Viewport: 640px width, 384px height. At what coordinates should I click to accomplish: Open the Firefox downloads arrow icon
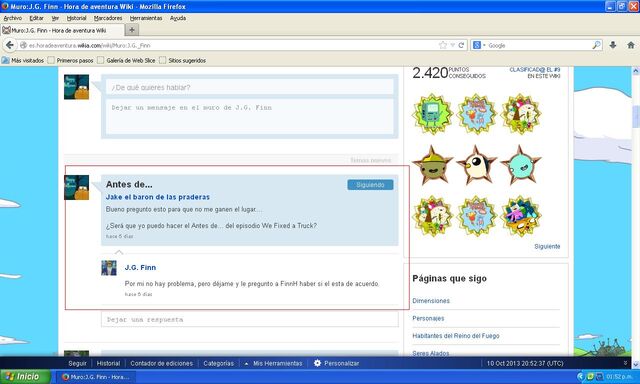coord(613,45)
